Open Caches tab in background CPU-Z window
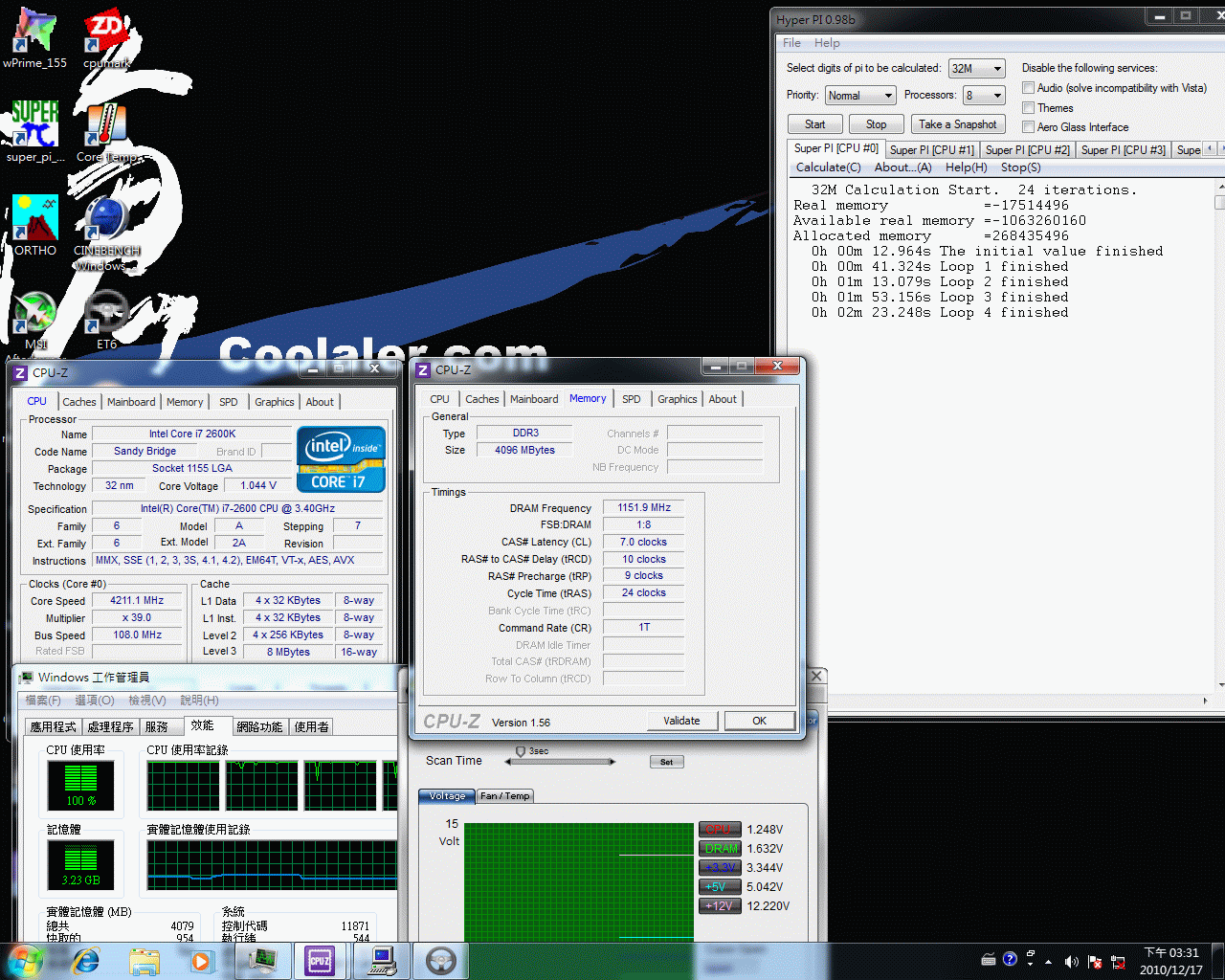Viewport: 1225px width, 980px height. click(79, 402)
